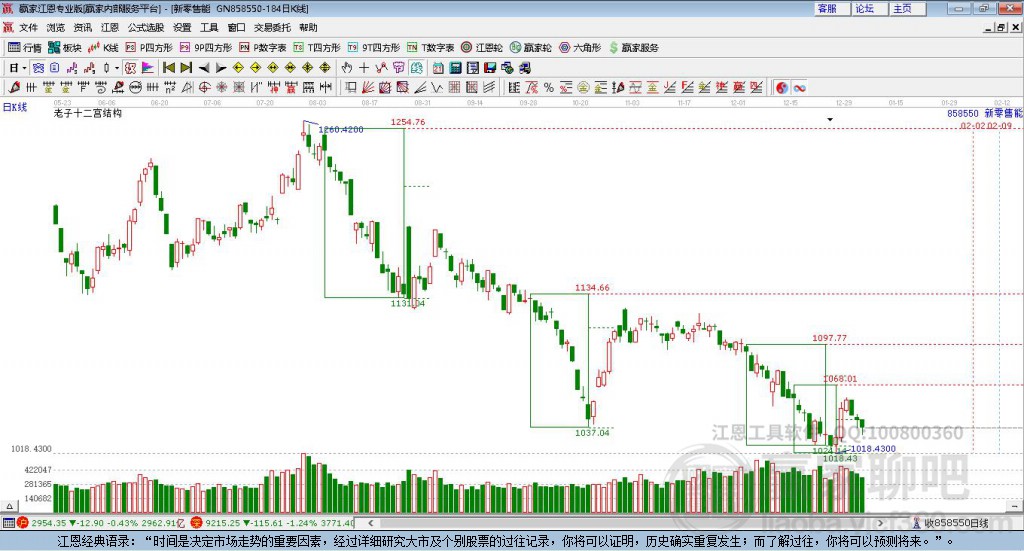Open the 窗口 menu
This screenshot has height=551, width=1024.
[236, 27]
